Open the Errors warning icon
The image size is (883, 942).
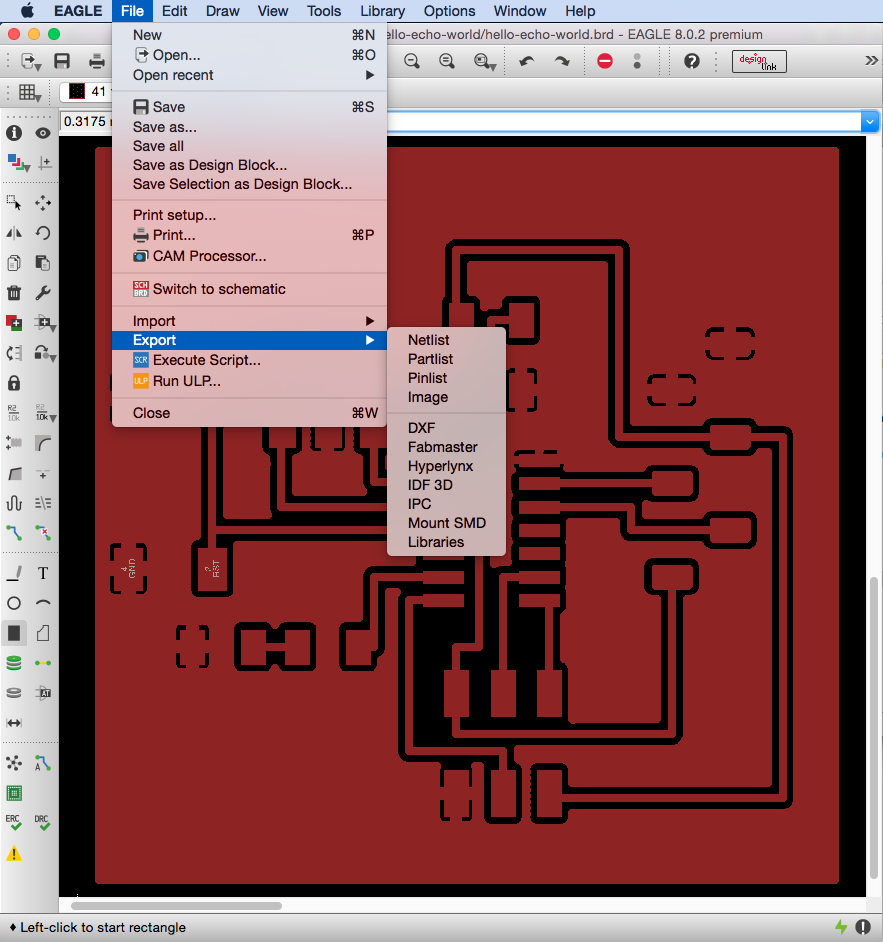[x=14, y=854]
